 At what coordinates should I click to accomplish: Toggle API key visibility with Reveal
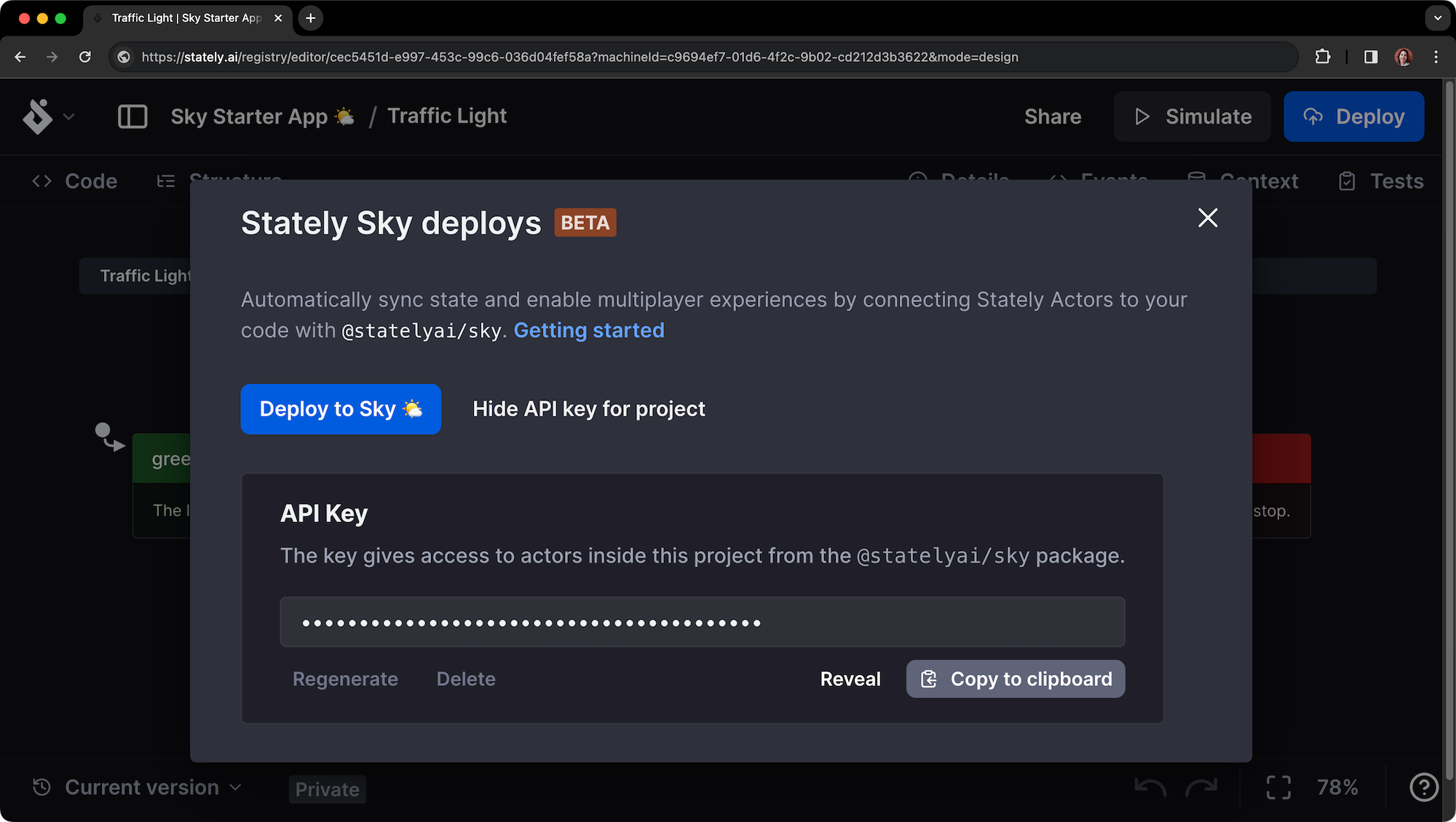tap(850, 679)
